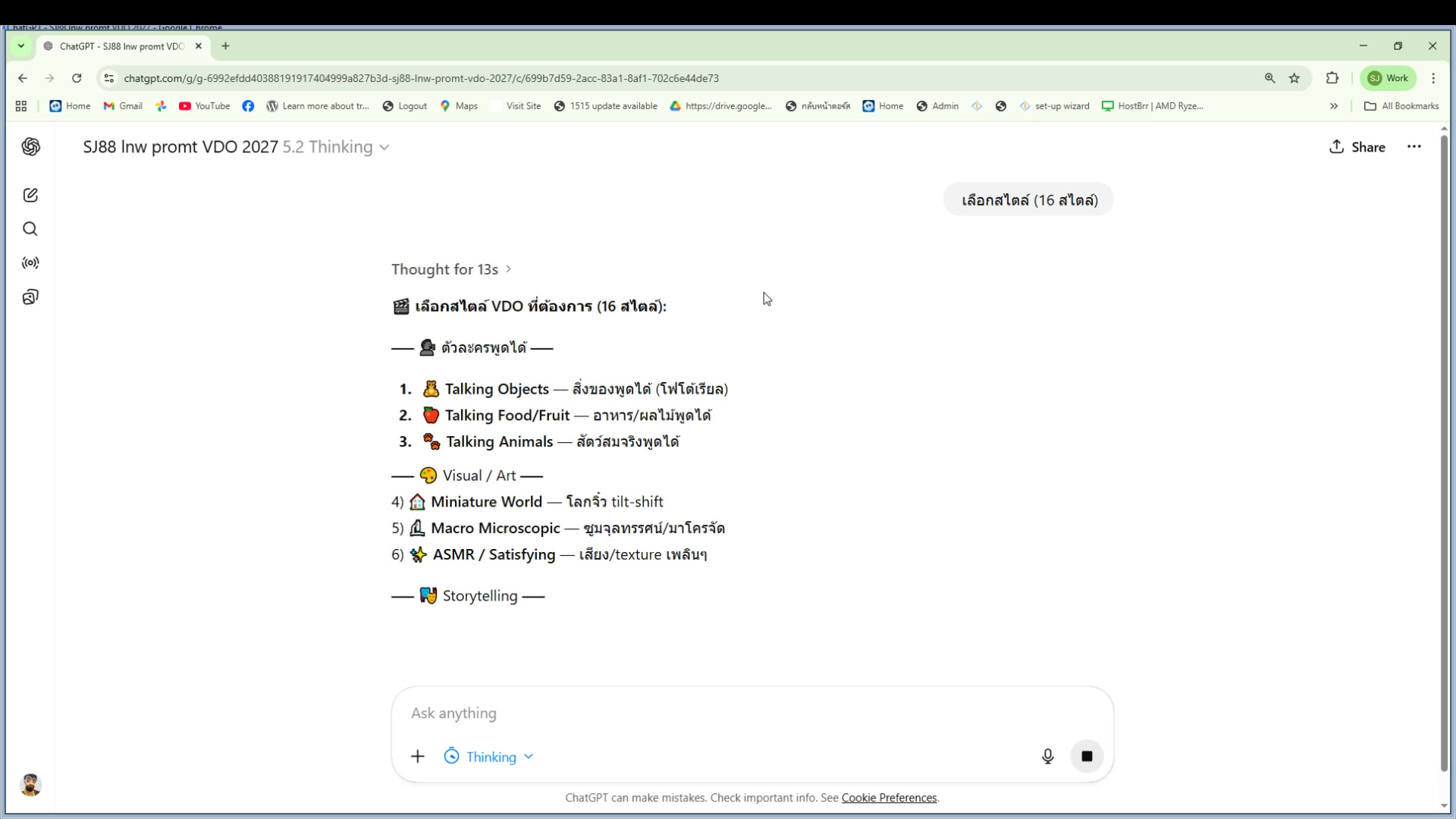This screenshot has width=1456, height=819.
Task: Open the YouTube bookmark
Action: 205,106
